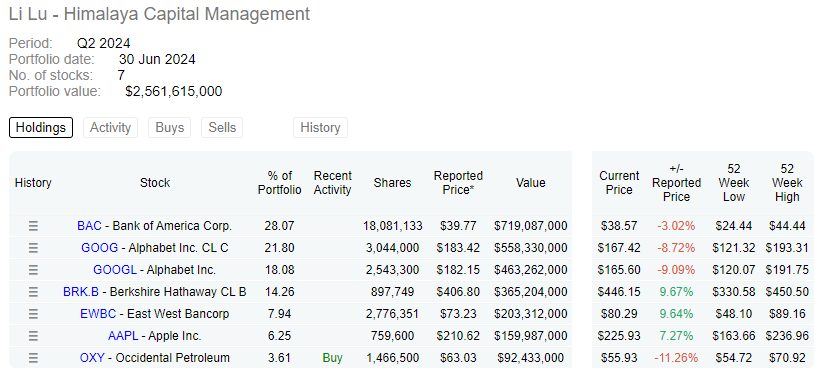Screen dimensions: 827x377
Task: Sort by Value column header
Action: pyautogui.click(x=531, y=183)
